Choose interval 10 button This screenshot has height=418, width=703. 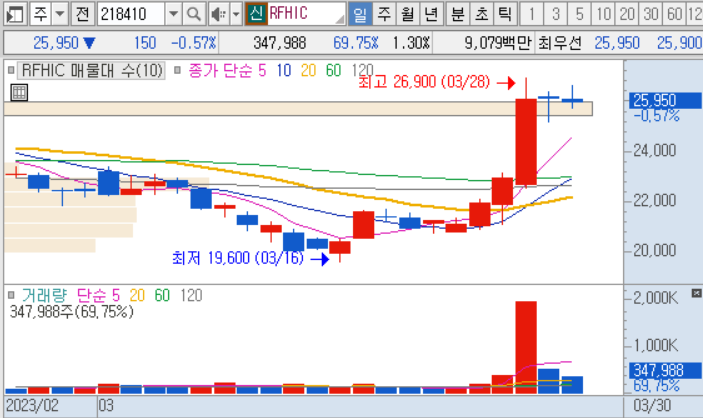coord(603,14)
